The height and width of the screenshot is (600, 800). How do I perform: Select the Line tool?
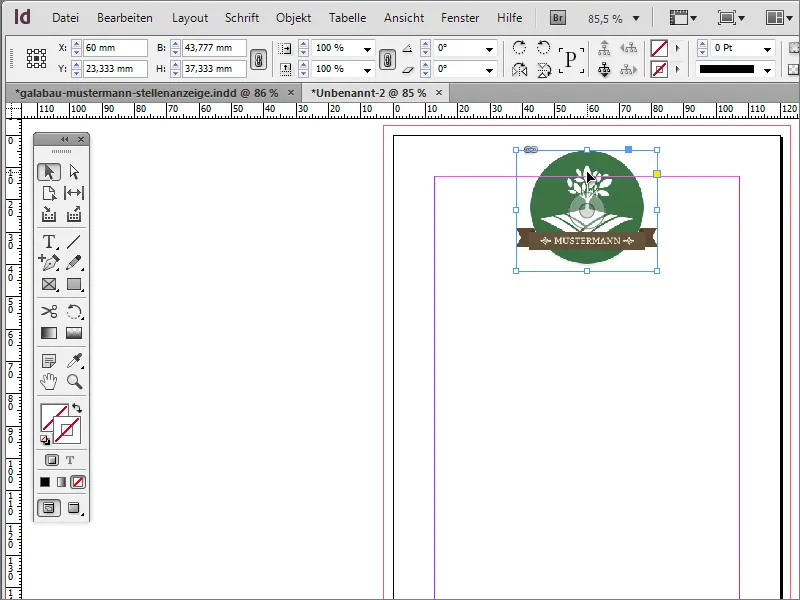[x=74, y=241]
